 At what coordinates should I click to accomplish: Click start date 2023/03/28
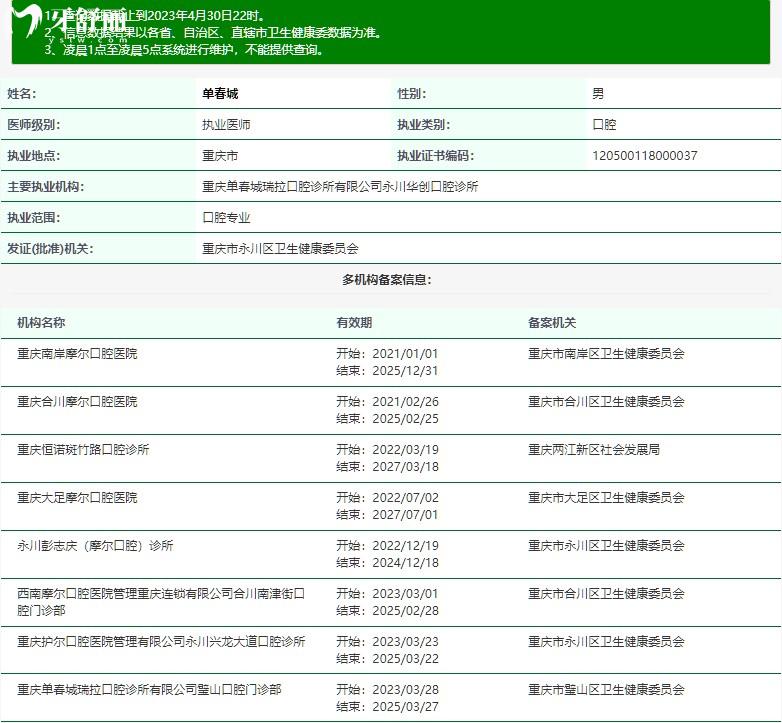tap(405, 689)
